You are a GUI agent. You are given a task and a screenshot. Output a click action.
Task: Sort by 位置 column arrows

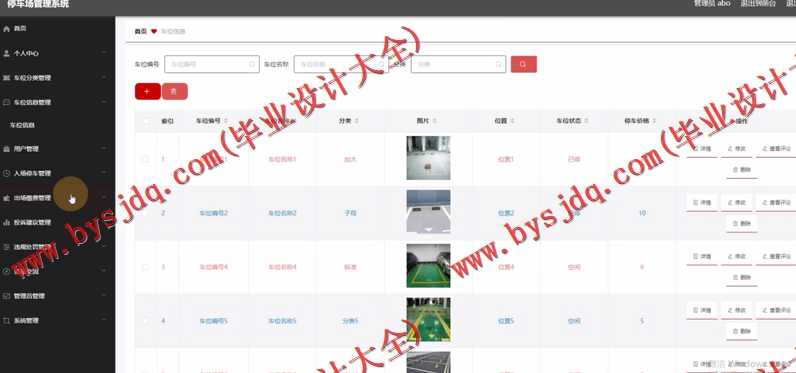[512, 121]
